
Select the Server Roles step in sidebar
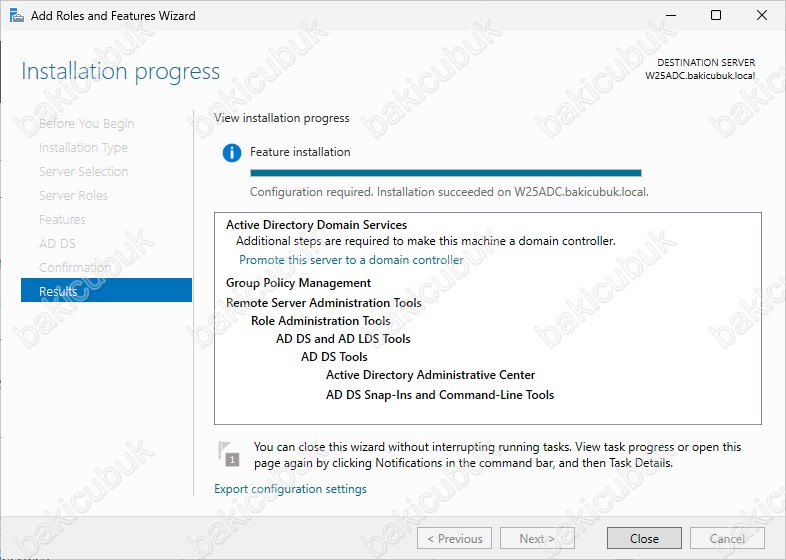(73, 196)
